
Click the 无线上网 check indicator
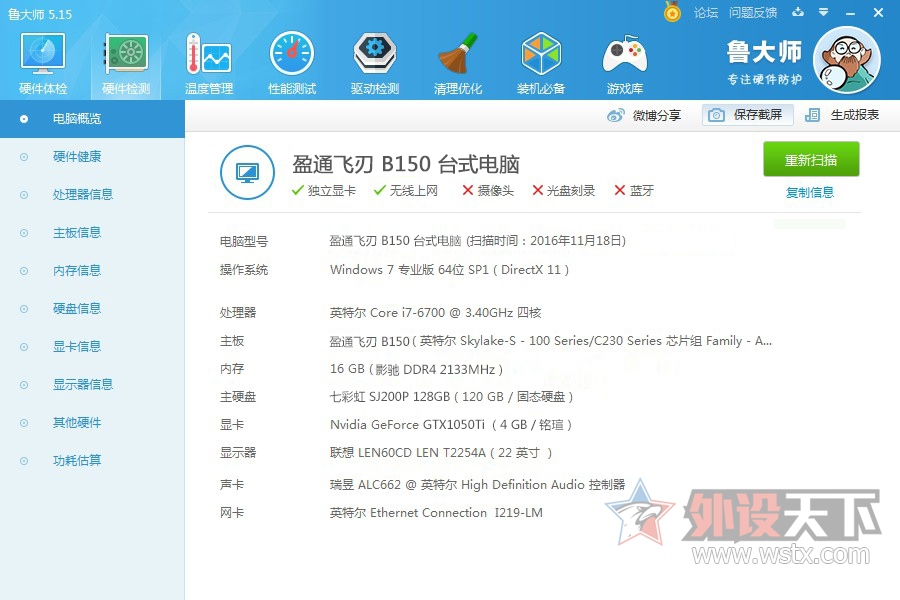click(x=406, y=191)
